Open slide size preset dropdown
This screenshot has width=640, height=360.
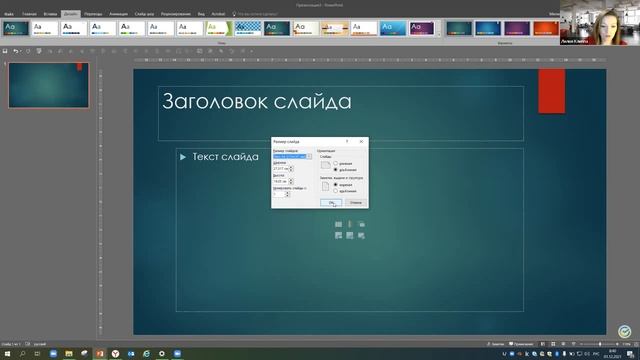(x=309, y=156)
